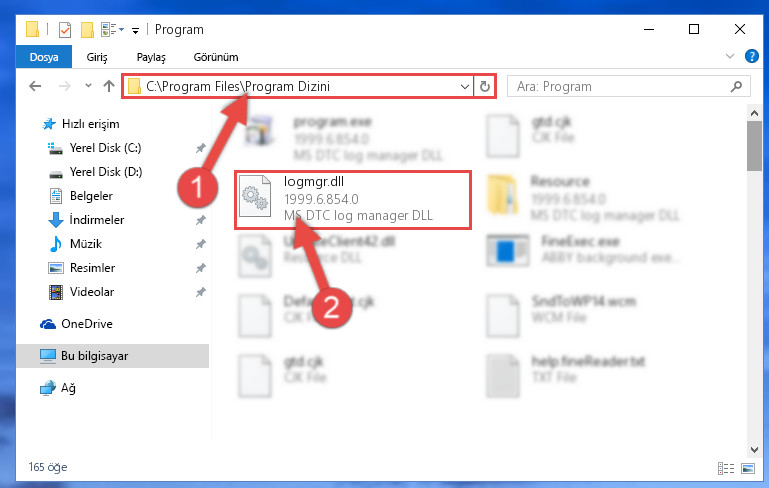
Task: Click the vertical scrollbar down arrow
Action: pos(754,450)
